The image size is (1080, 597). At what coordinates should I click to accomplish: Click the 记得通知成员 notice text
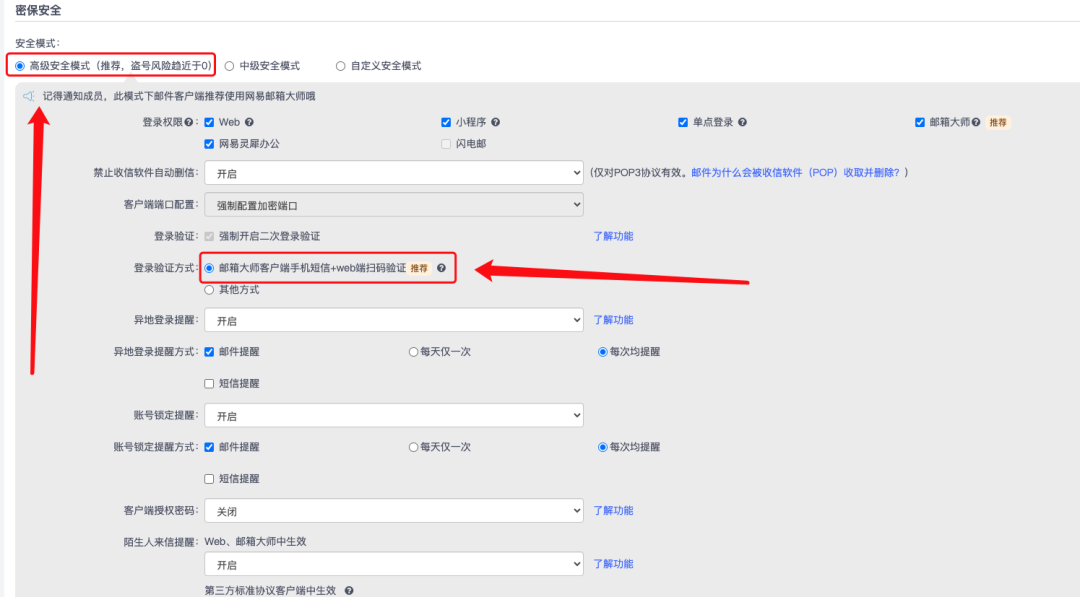[x=179, y=96]
